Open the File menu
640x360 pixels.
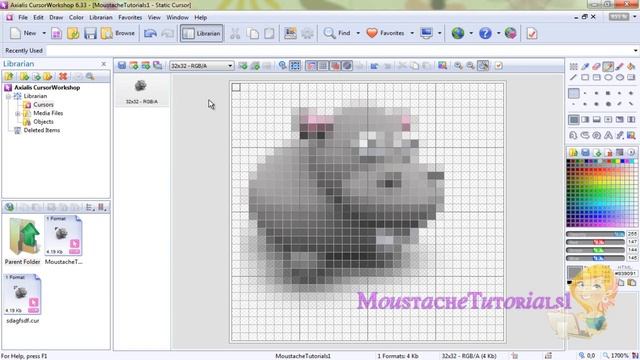click(x=23, y=18)
